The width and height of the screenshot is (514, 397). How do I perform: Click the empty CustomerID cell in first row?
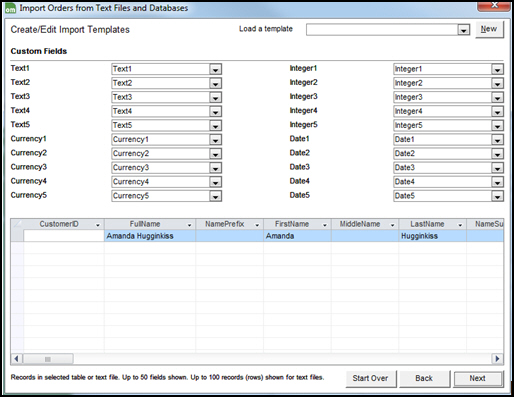[x=64, y=236]
